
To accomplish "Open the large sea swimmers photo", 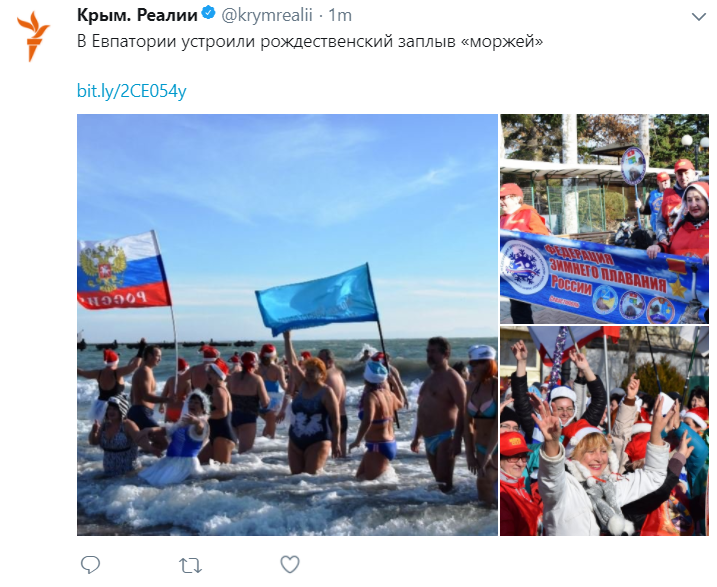I will (287, 325).
